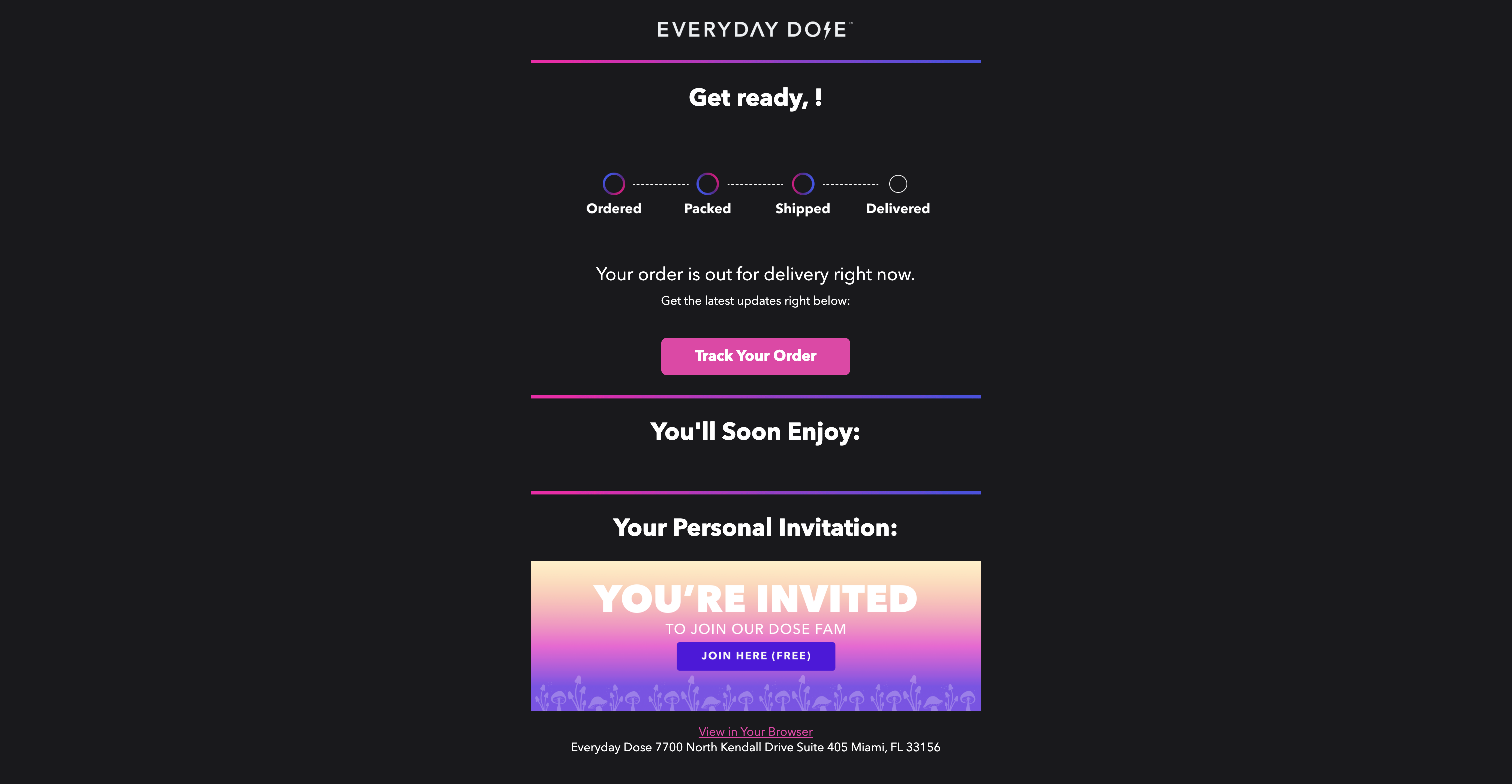Click the You're Invited banner image
Image resolution: width=1512 pixels, height=784 pixels.
tap(756, 636)
